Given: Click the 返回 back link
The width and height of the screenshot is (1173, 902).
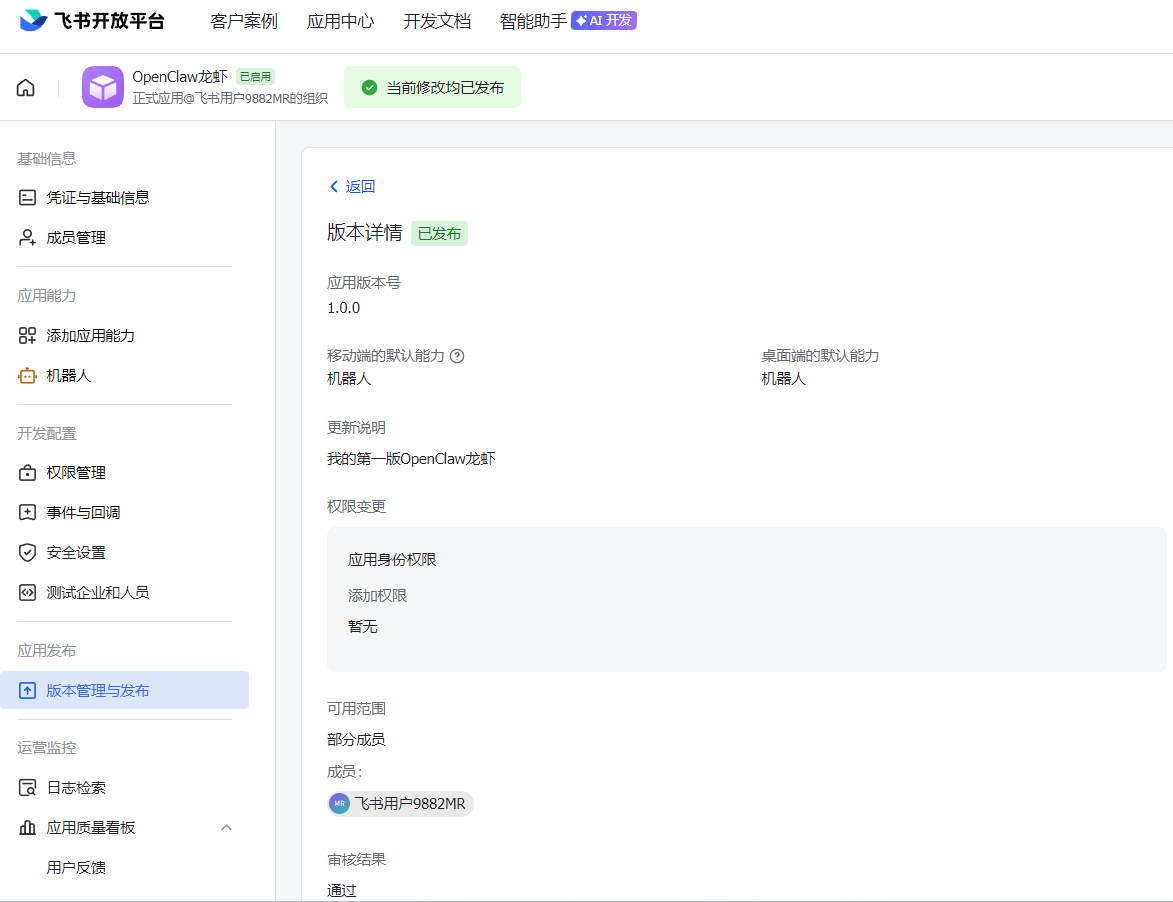Looking at the screenshot, I should 352,187.
